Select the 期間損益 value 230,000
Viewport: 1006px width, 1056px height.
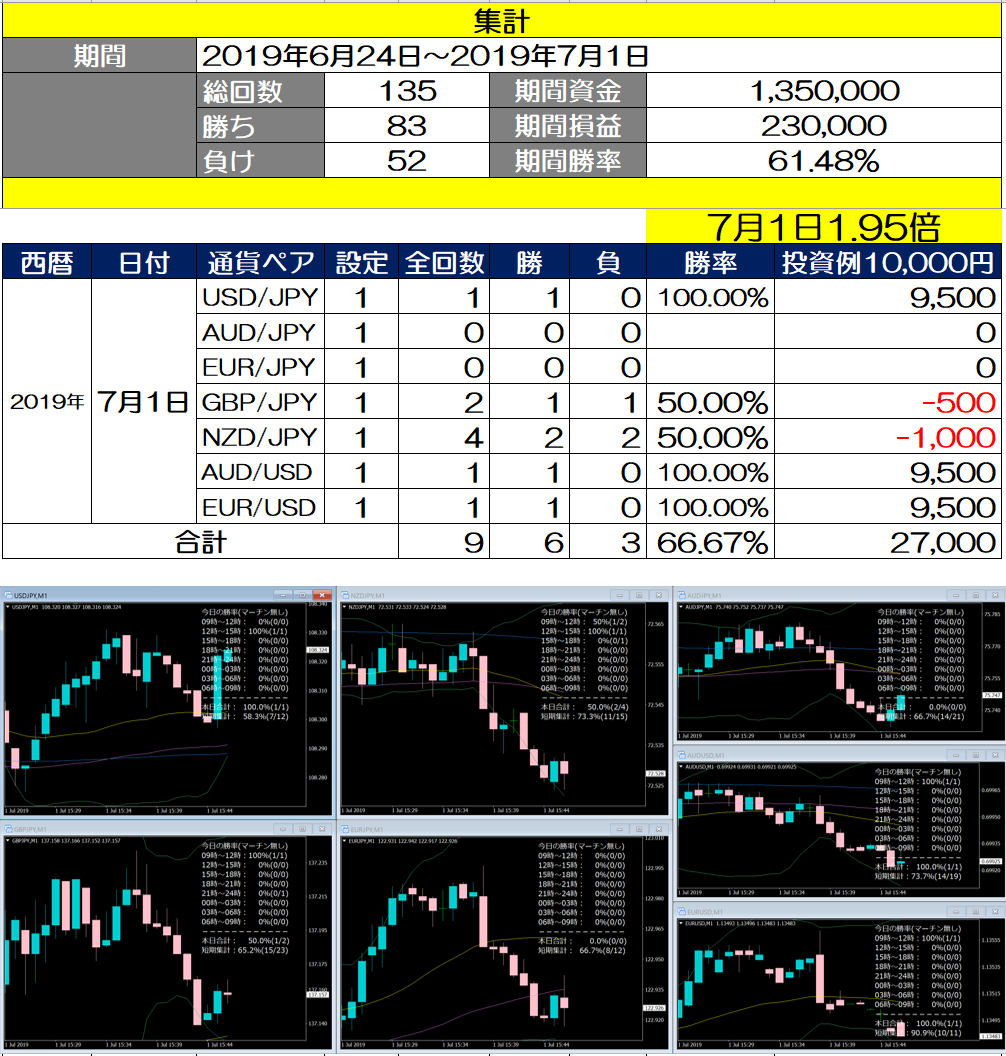tap(824, 125)
